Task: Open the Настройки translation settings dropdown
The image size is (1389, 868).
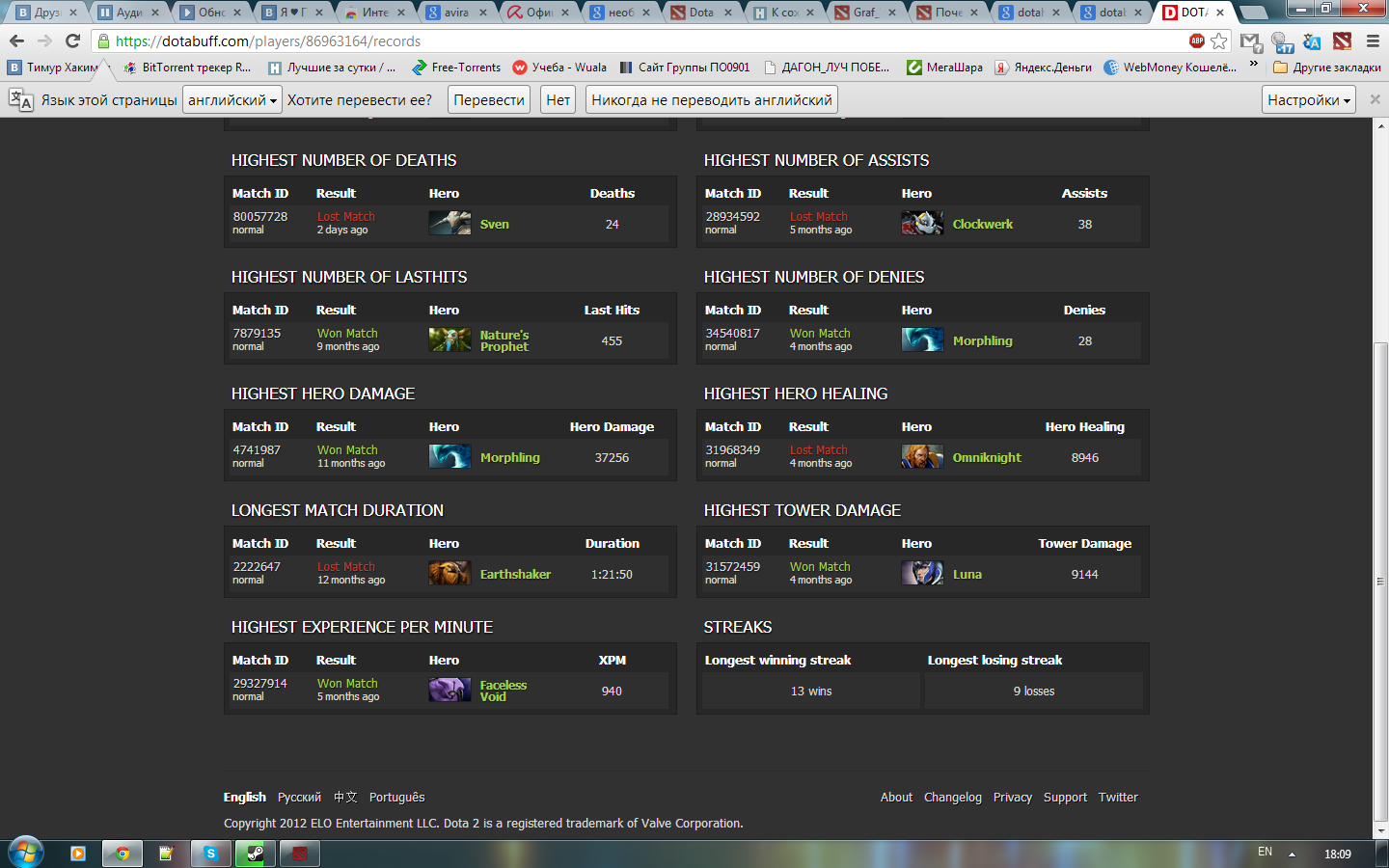Action: pos(1308,100)
